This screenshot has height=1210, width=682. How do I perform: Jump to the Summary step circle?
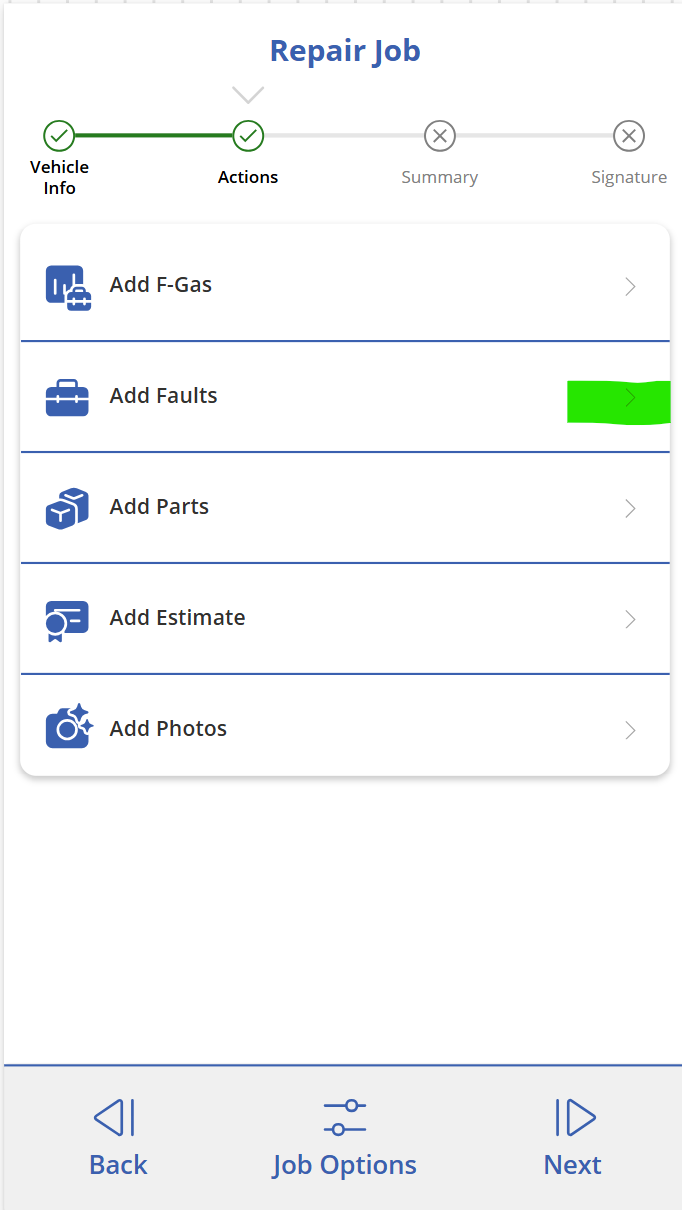(439, 135)
